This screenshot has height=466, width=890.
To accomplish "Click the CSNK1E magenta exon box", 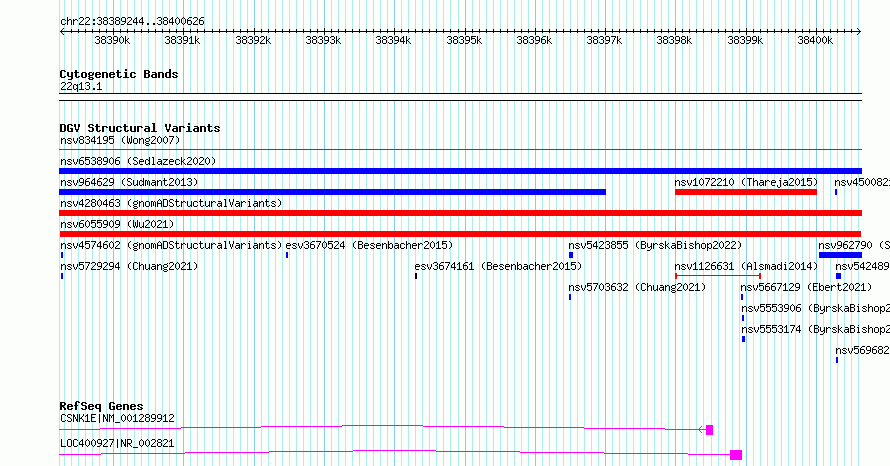I will 709,430.
